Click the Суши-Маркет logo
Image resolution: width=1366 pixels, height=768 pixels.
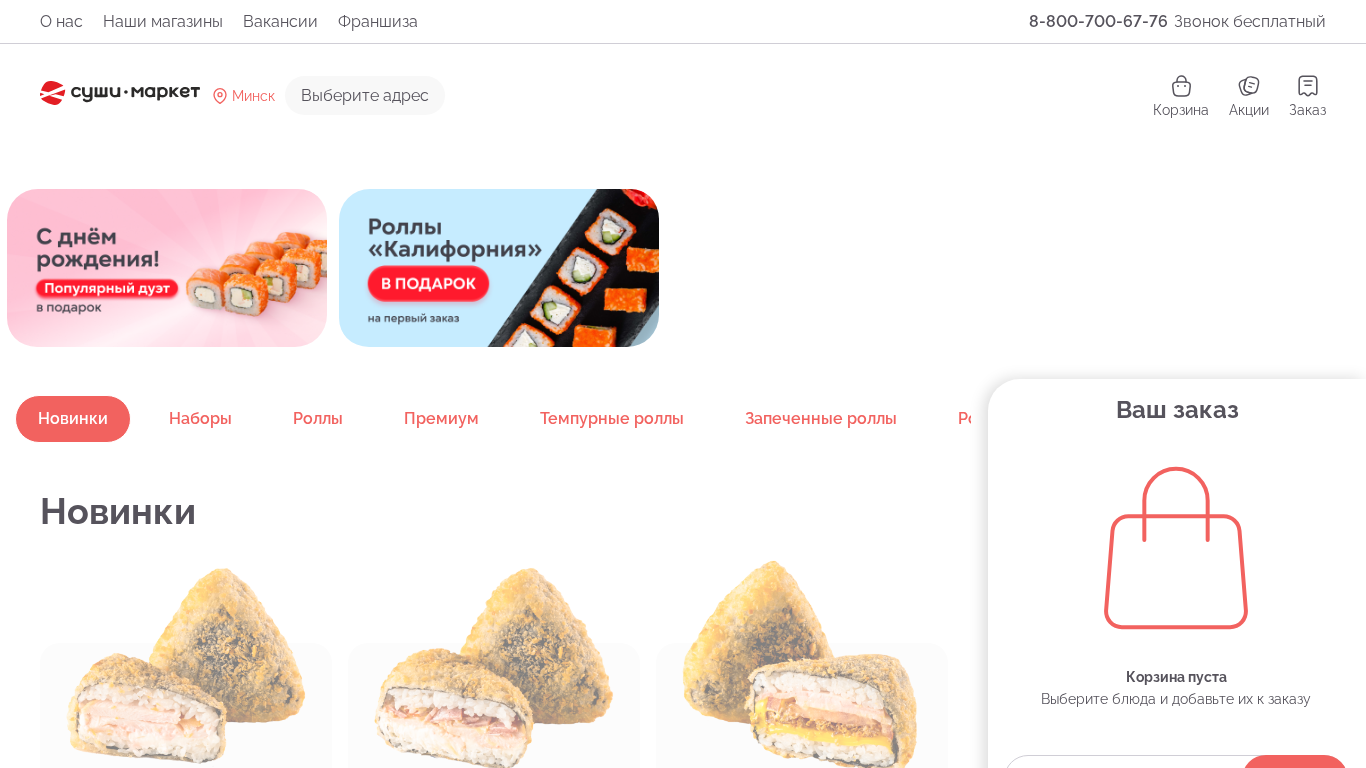(120, 93)
